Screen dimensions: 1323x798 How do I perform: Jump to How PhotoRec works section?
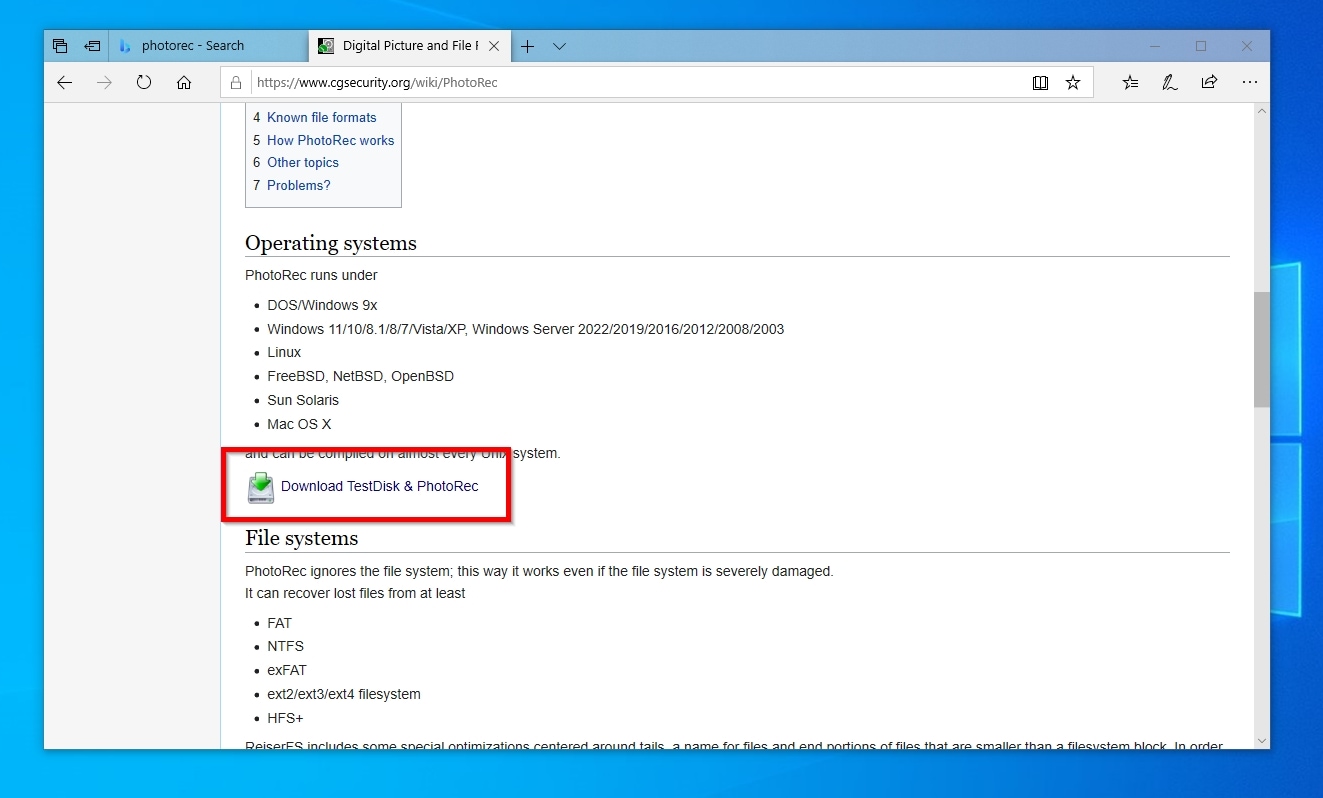coord(331,141)
